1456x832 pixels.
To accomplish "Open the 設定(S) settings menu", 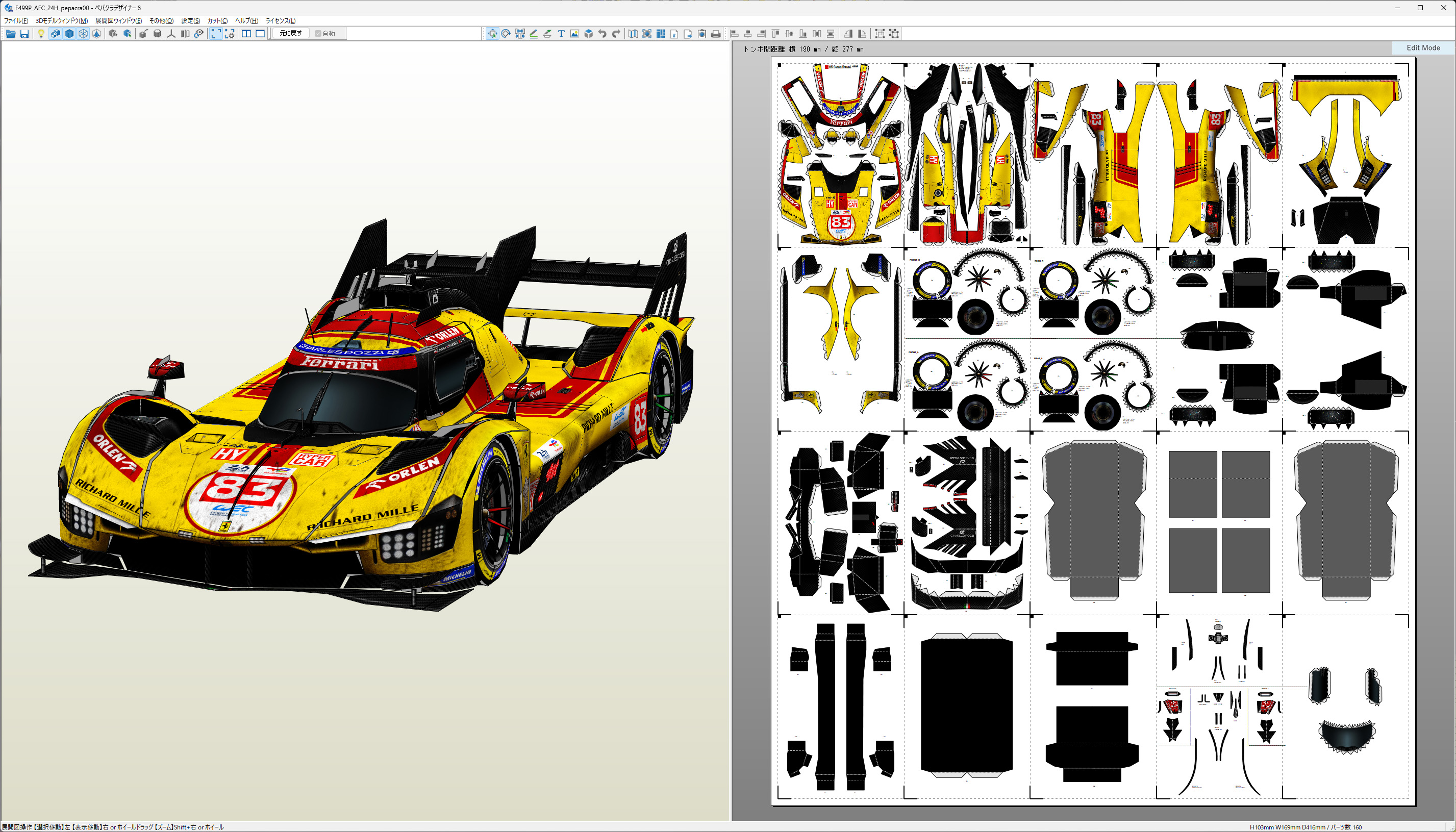I will point(190,20).
